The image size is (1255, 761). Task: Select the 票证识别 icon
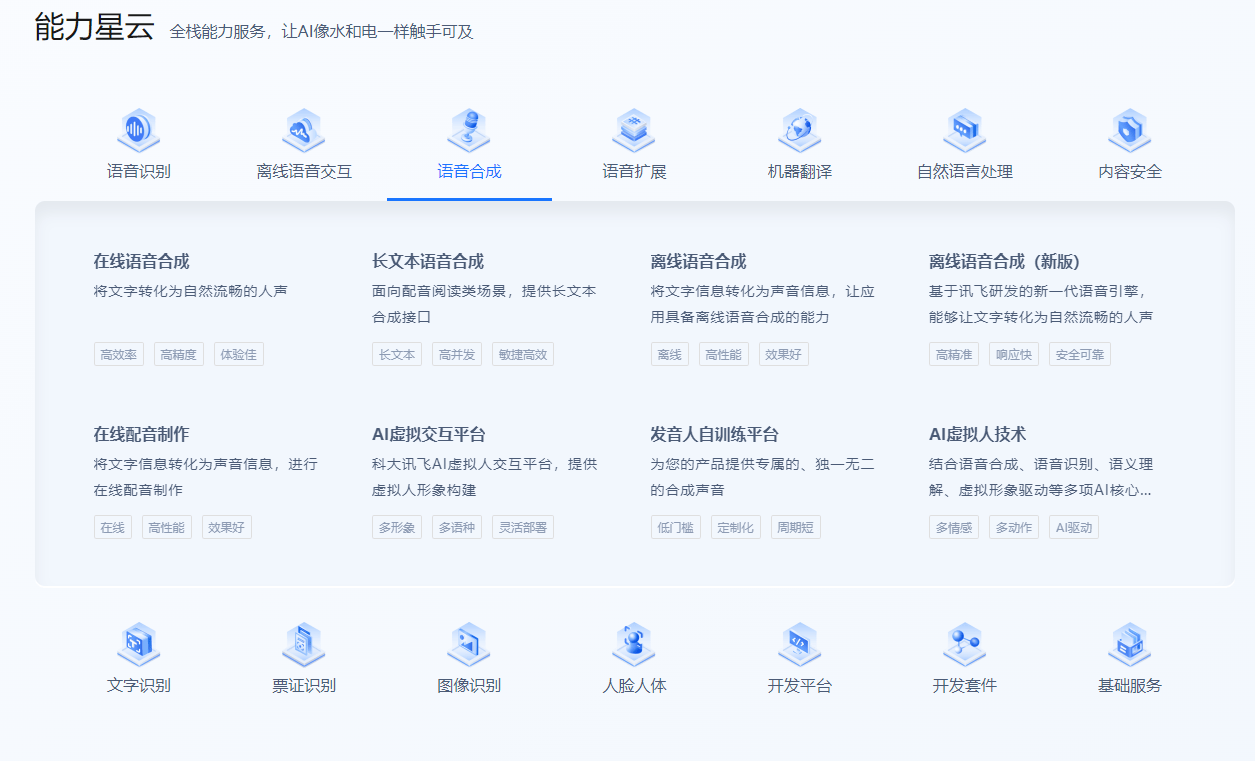[303, 644]
